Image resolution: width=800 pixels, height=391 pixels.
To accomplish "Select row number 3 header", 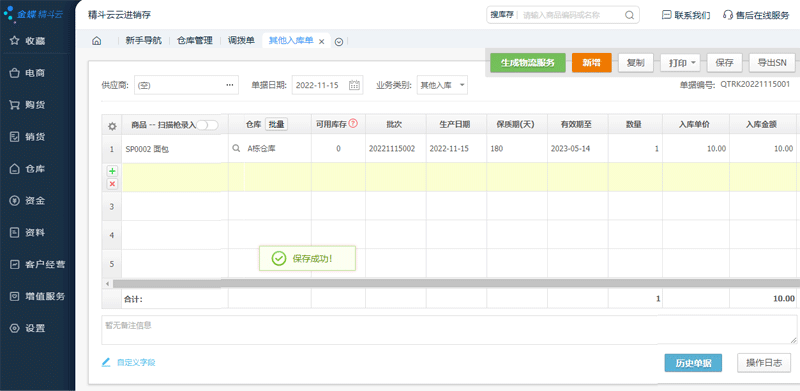I will click(x=112, y=206).
